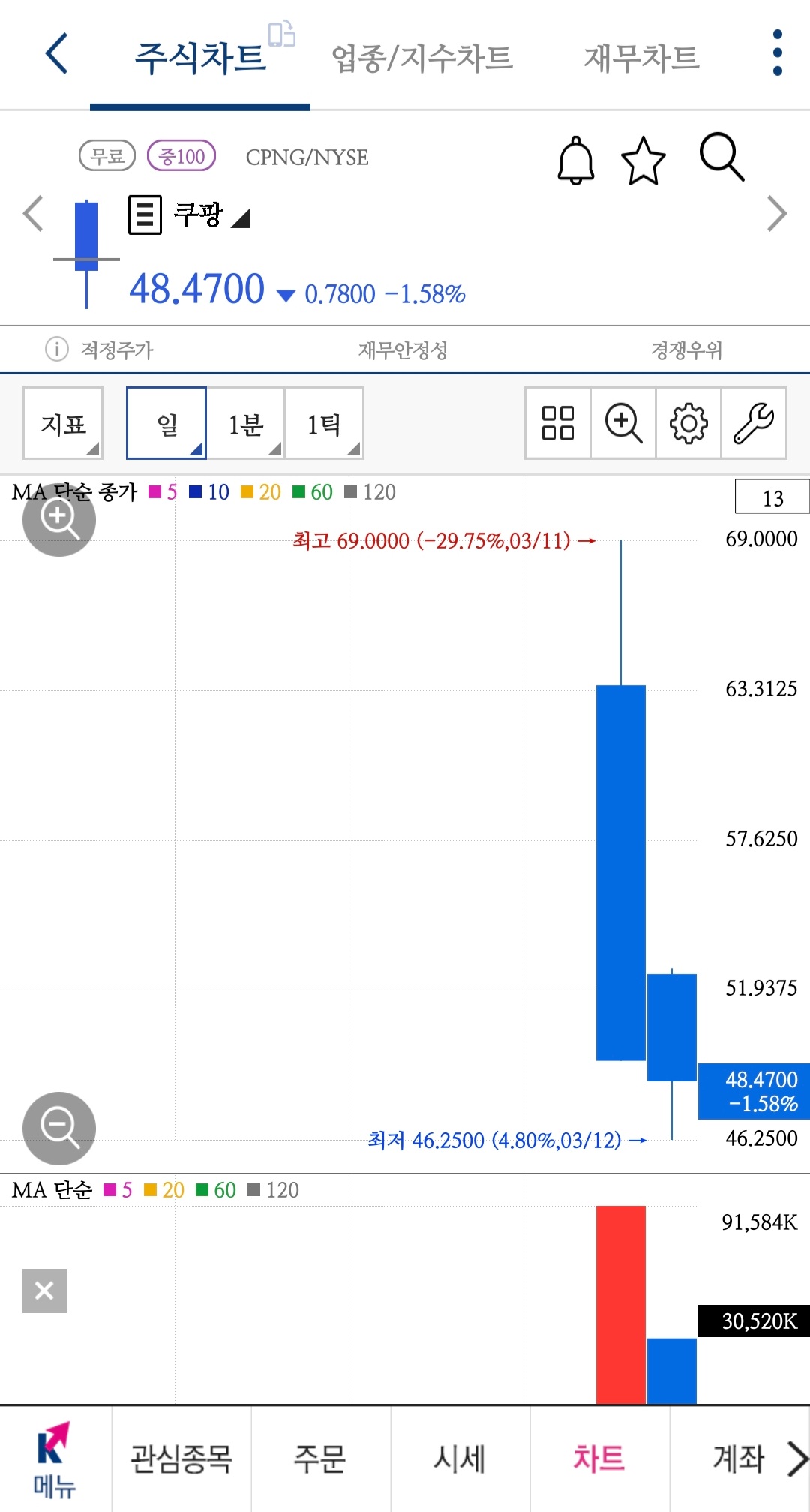Tap the device sync icon beside 주식차트
This screenshot has height=1512, width=810.
282,34
